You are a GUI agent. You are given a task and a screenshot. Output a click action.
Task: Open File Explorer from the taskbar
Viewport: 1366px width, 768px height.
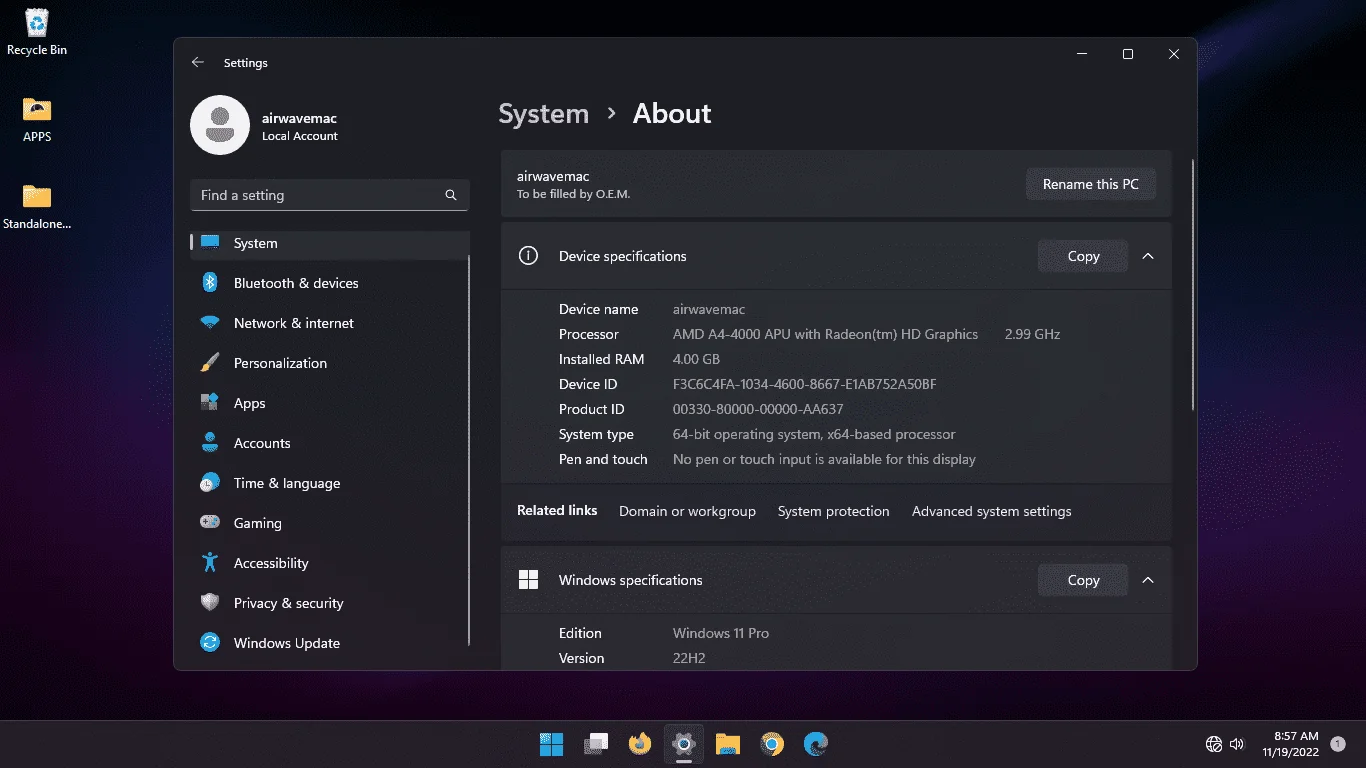point(728,744)
